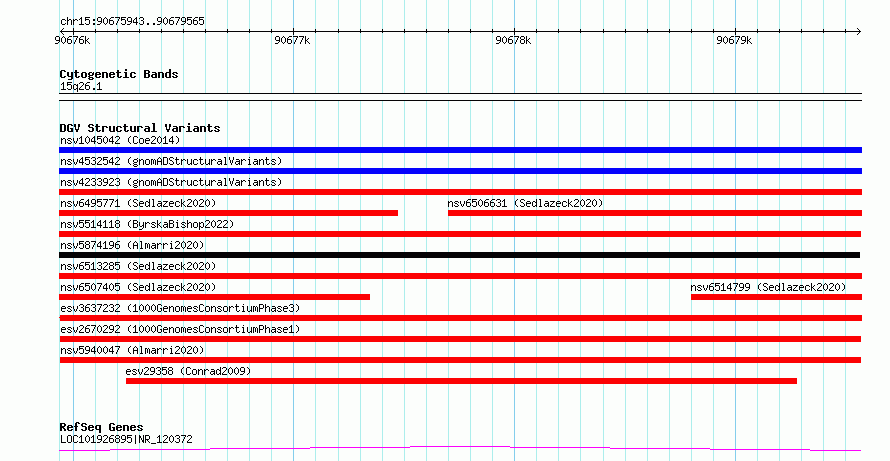890x461 pixels.
Task: Click the 90679k ruler marker
Action: pos(734,40)
